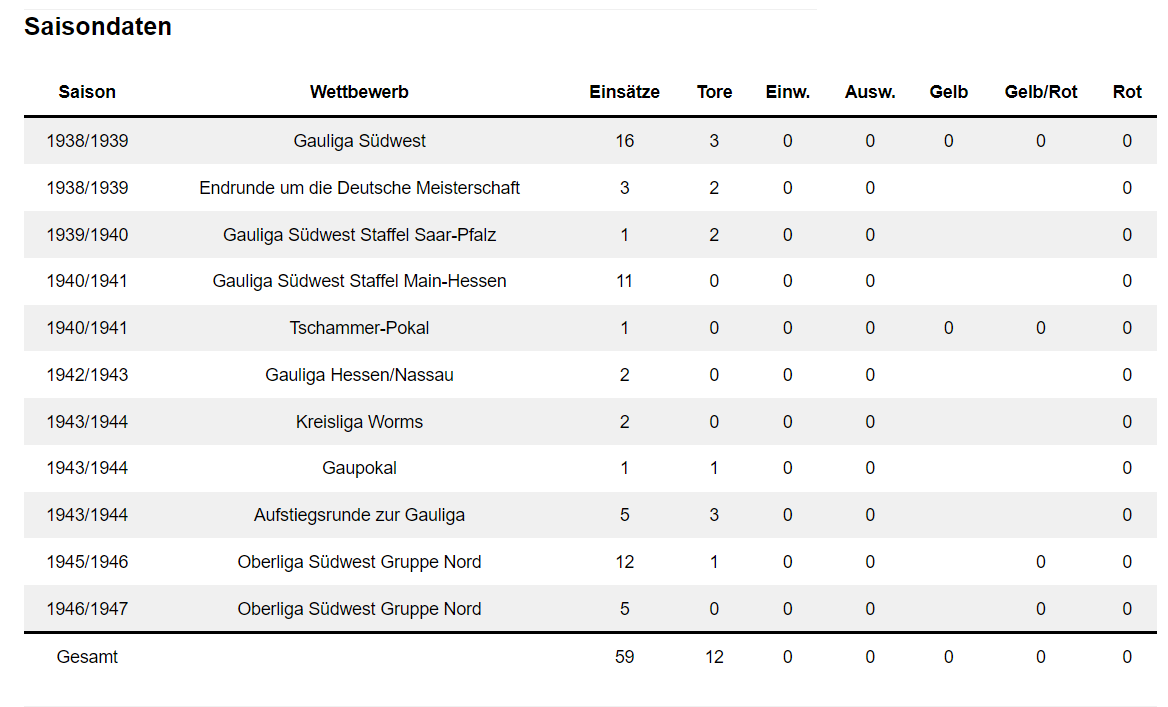Click the Gauliga Hessen/Nassau entry
The height and width of the screenshot is (707, 1168).
(359, 375)
